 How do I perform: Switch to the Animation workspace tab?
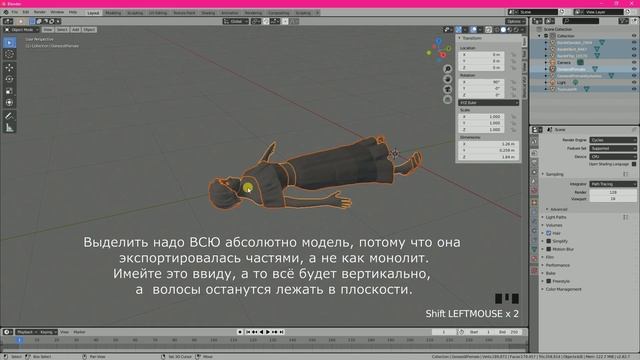(229, 13)
